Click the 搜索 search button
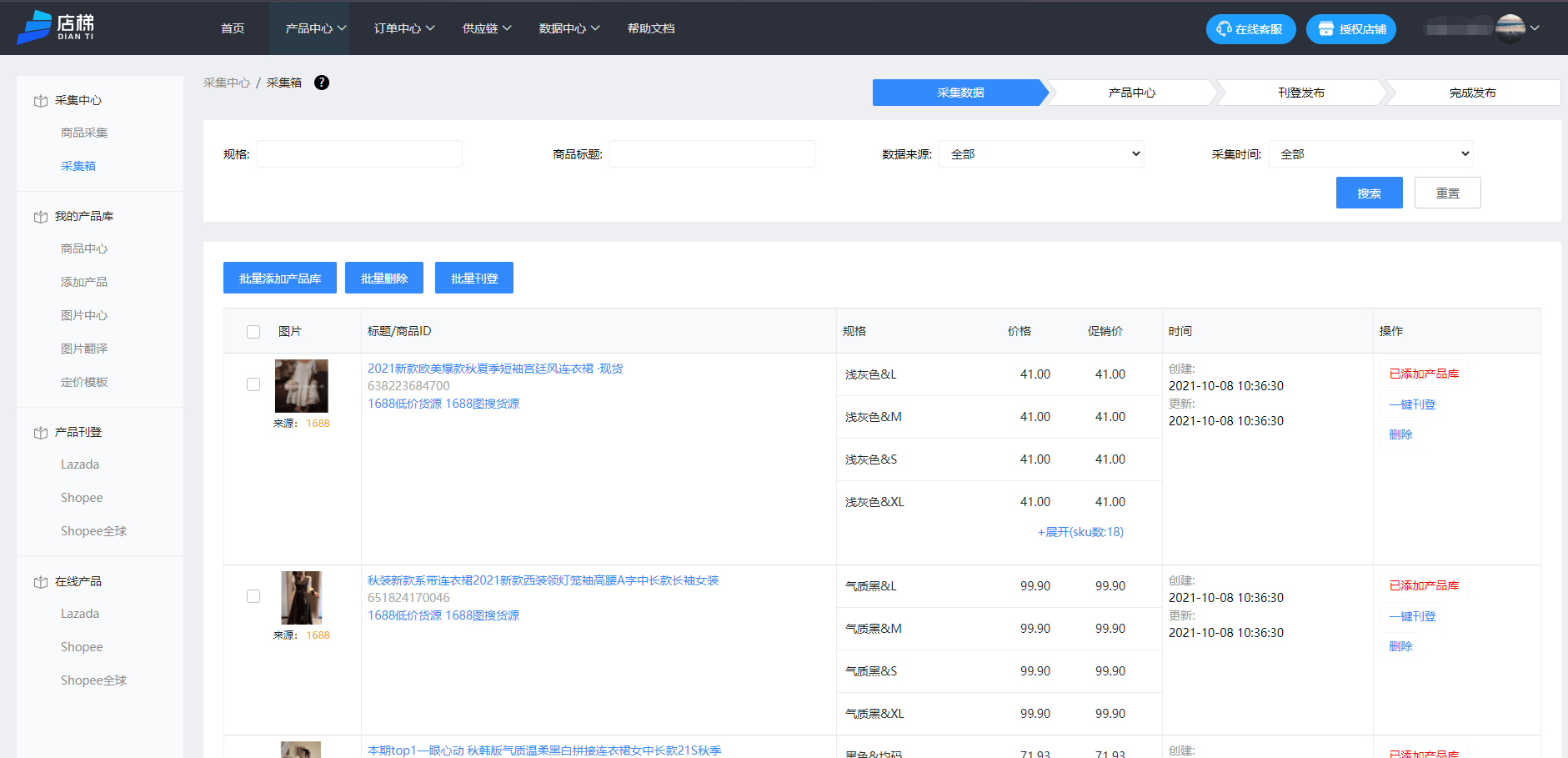 point(1369,193)
